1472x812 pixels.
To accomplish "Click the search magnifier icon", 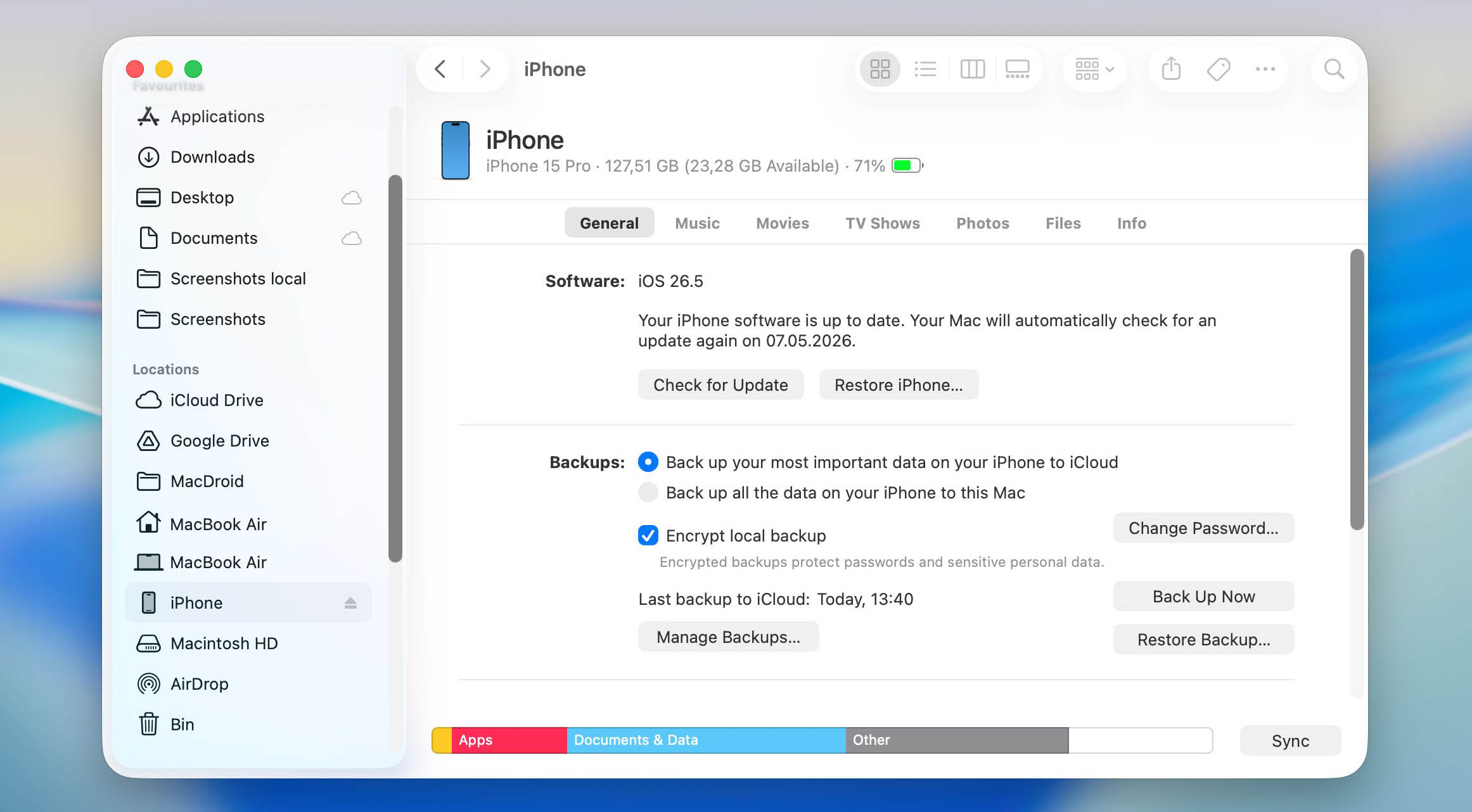I will coord(1334,69).
